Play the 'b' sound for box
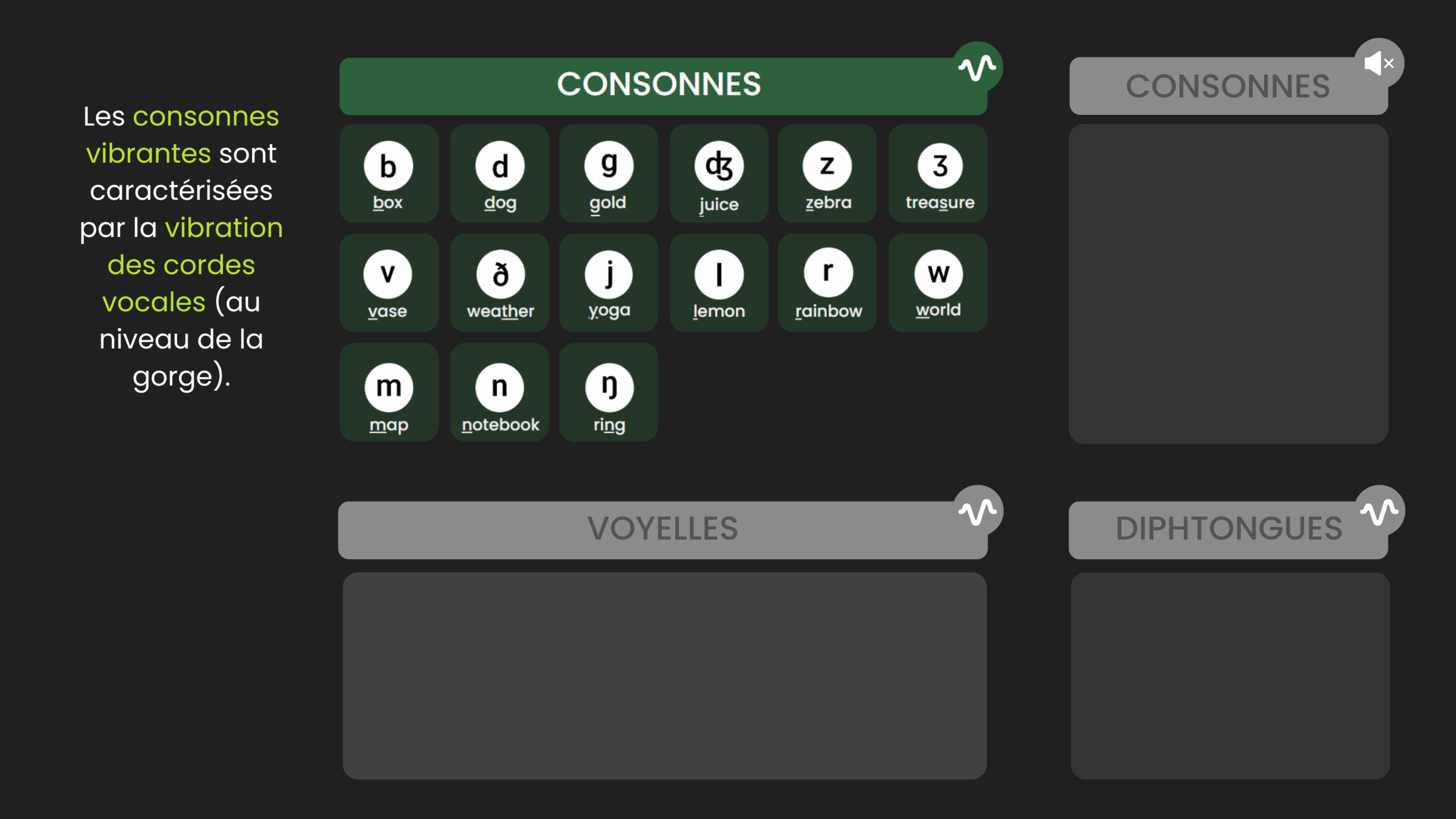This screenshot has width=1456, height=819. click(388, 166)
